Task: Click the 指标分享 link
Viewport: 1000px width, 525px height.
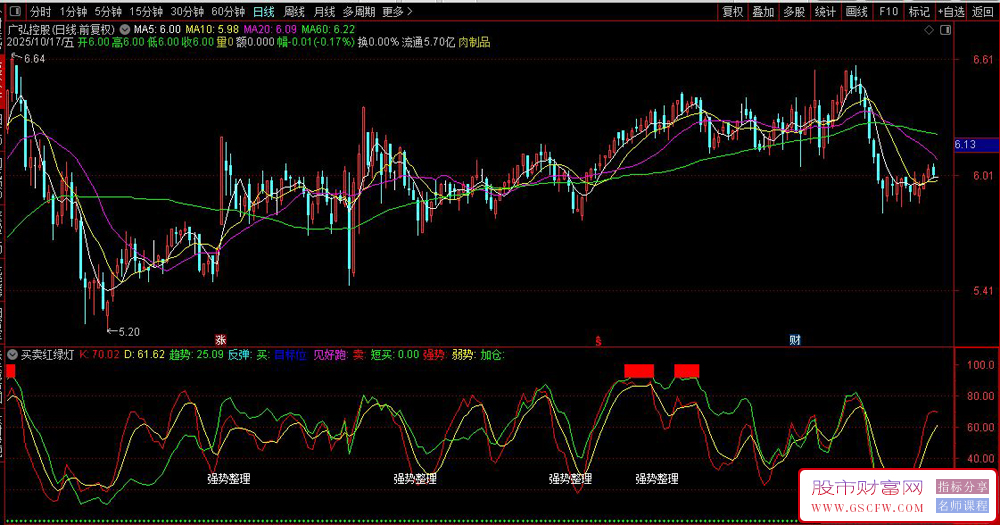Action: click(961, 487)
